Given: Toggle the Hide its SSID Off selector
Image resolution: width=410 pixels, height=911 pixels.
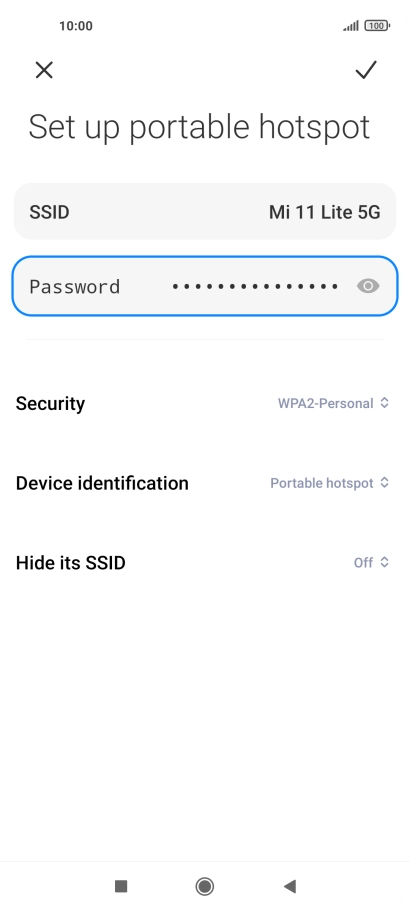Looking at the screenshot, I should [371, 562].
